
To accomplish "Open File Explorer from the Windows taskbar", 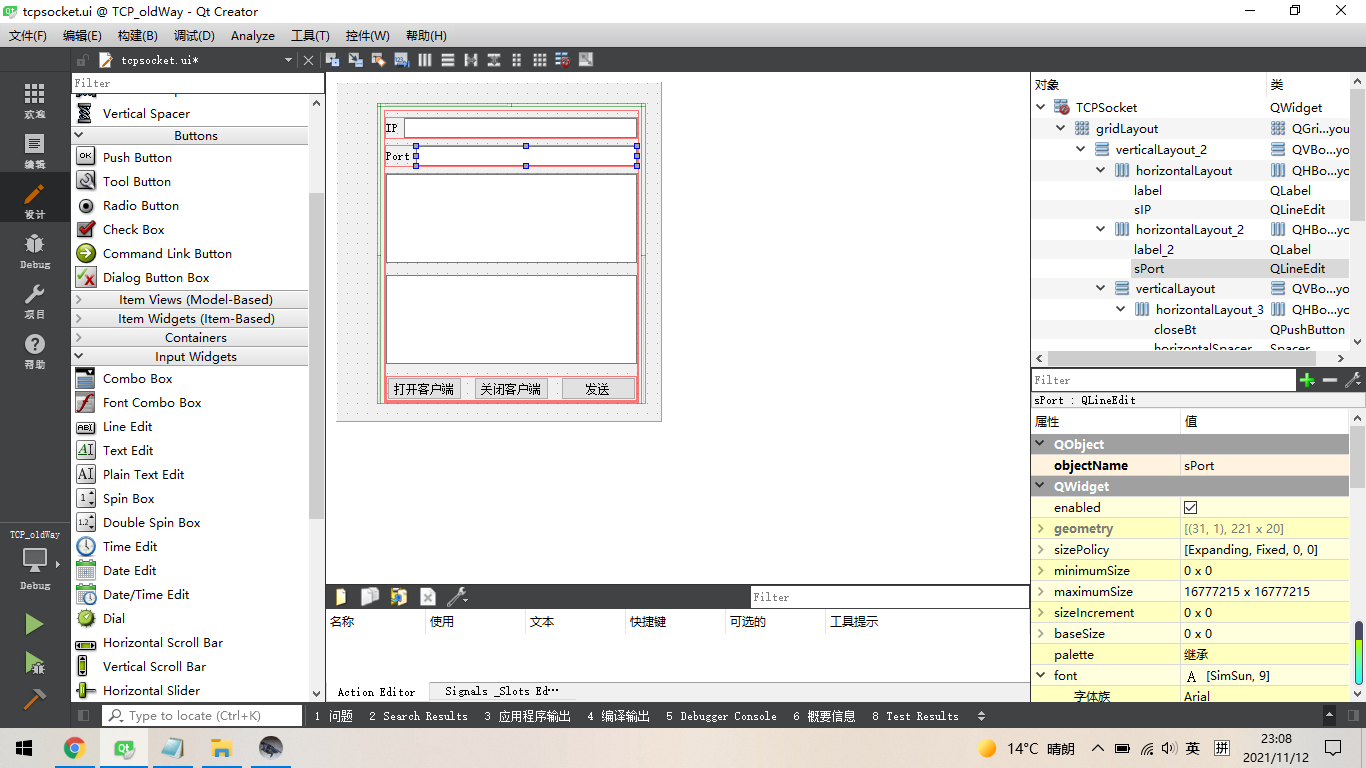I will click(221, 748).
